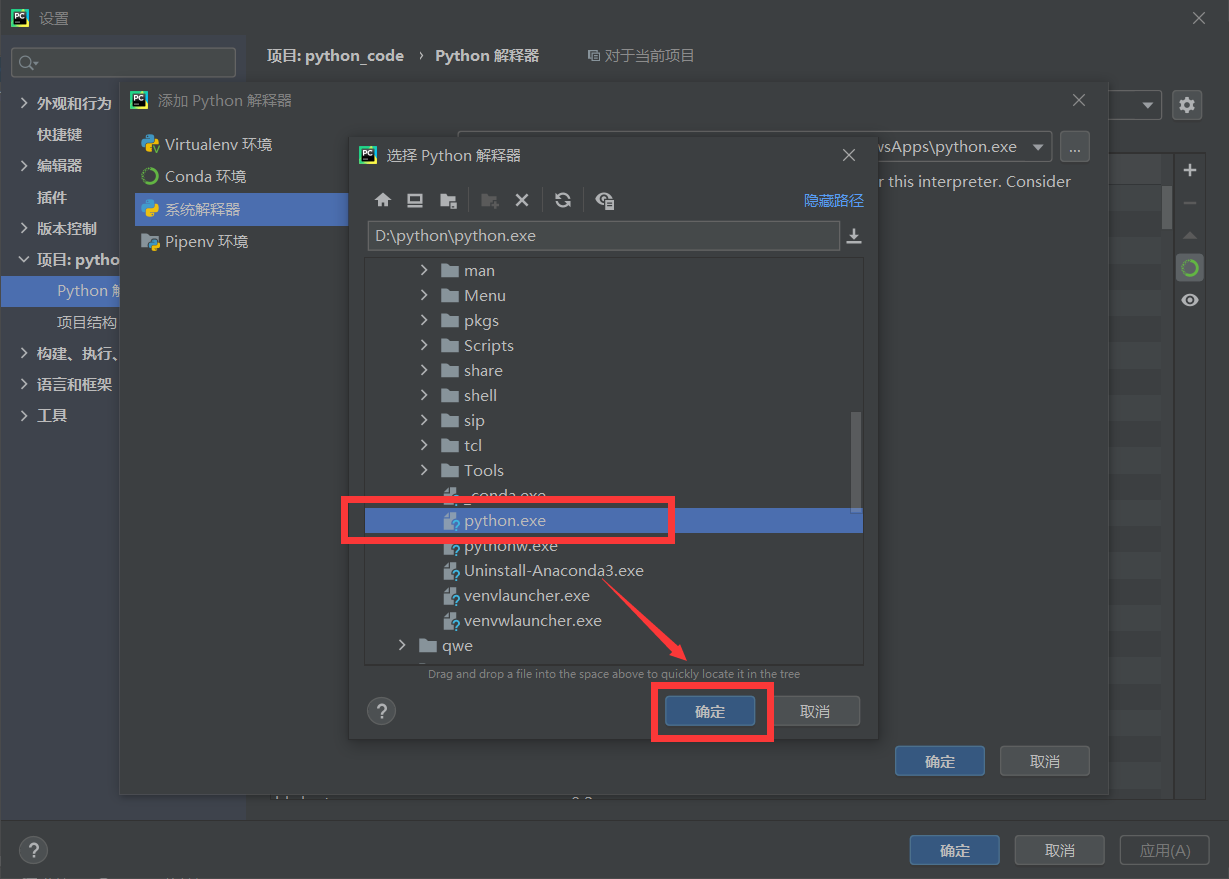Viewport: 1229px width, 879px height.
Task: Close the Select Python Interpreter dialog
Action: coord(849,155)
